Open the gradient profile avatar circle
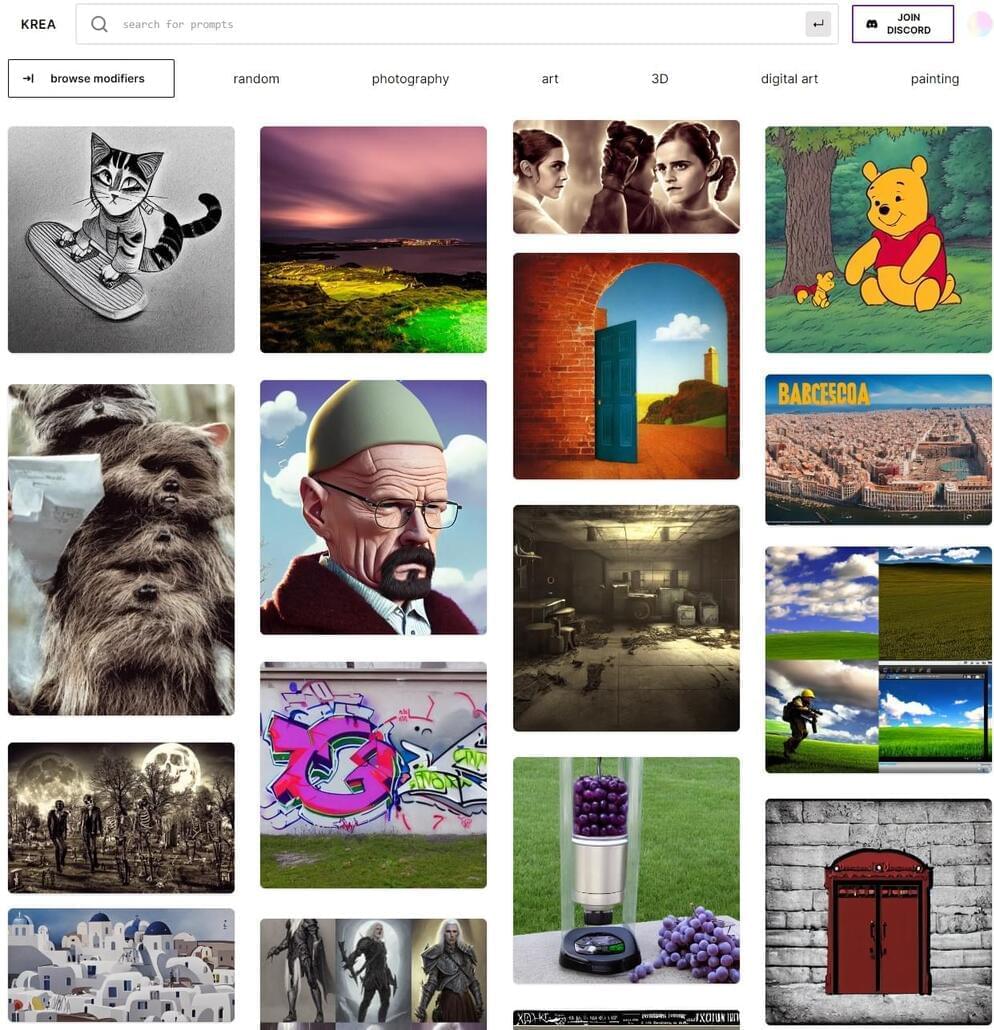The width and height of the screenshot is (994, 1030). 980,24
